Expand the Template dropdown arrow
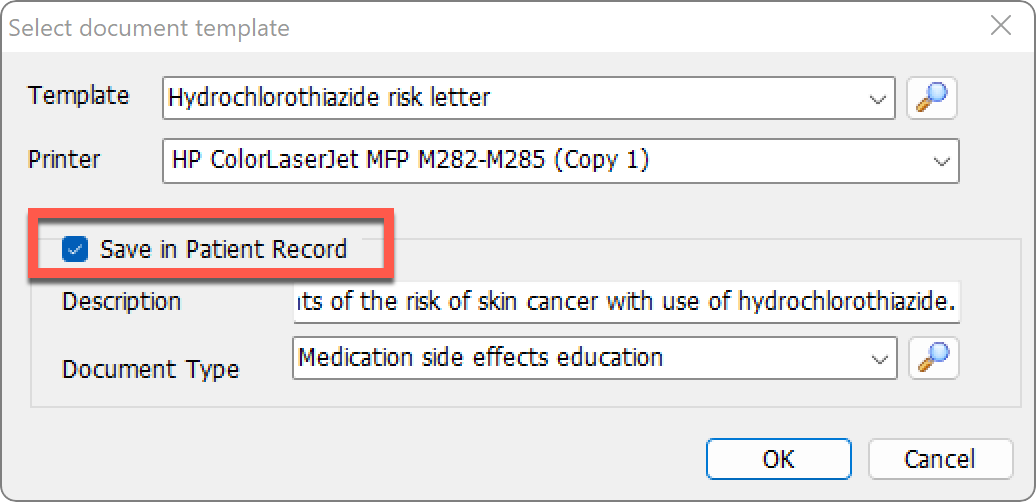 click(877, 99)
